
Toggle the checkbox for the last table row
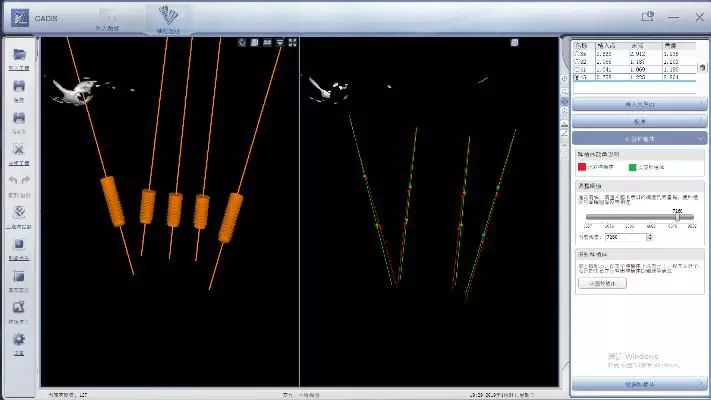point(577,75)
